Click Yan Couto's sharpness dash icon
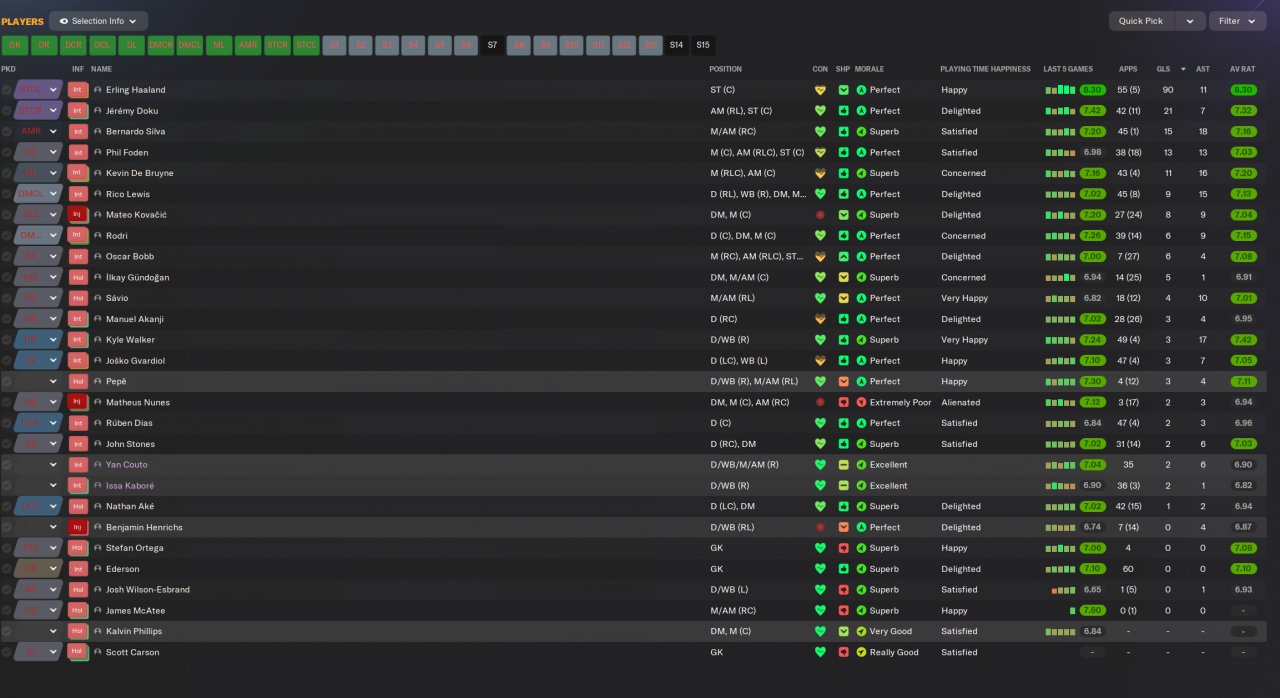This screenshot has width=1280, height=698. [843, 465]
